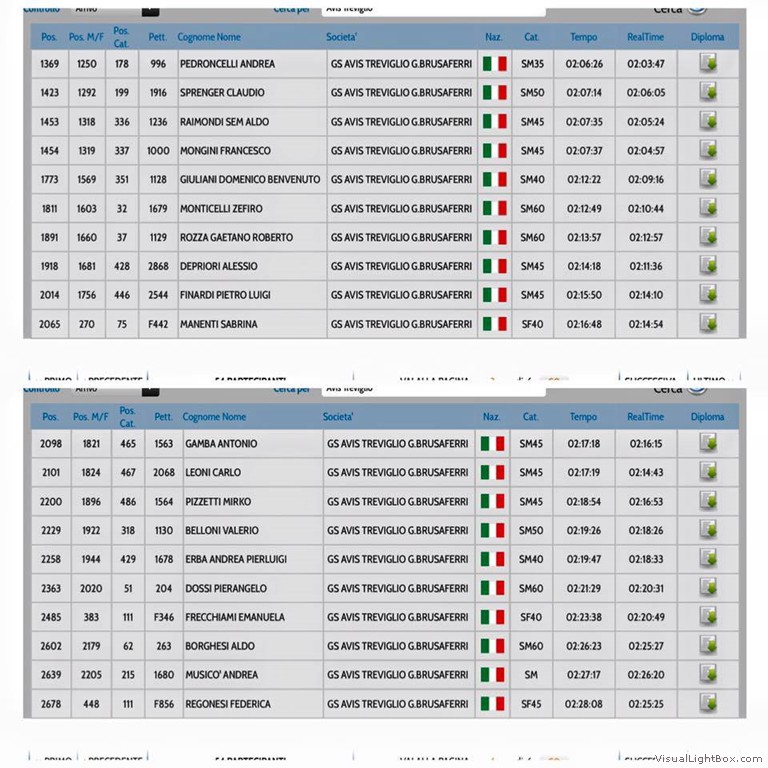768x768 pixels.
Task: Click RealTime value 02:20:31
Action: pos(646,588)
